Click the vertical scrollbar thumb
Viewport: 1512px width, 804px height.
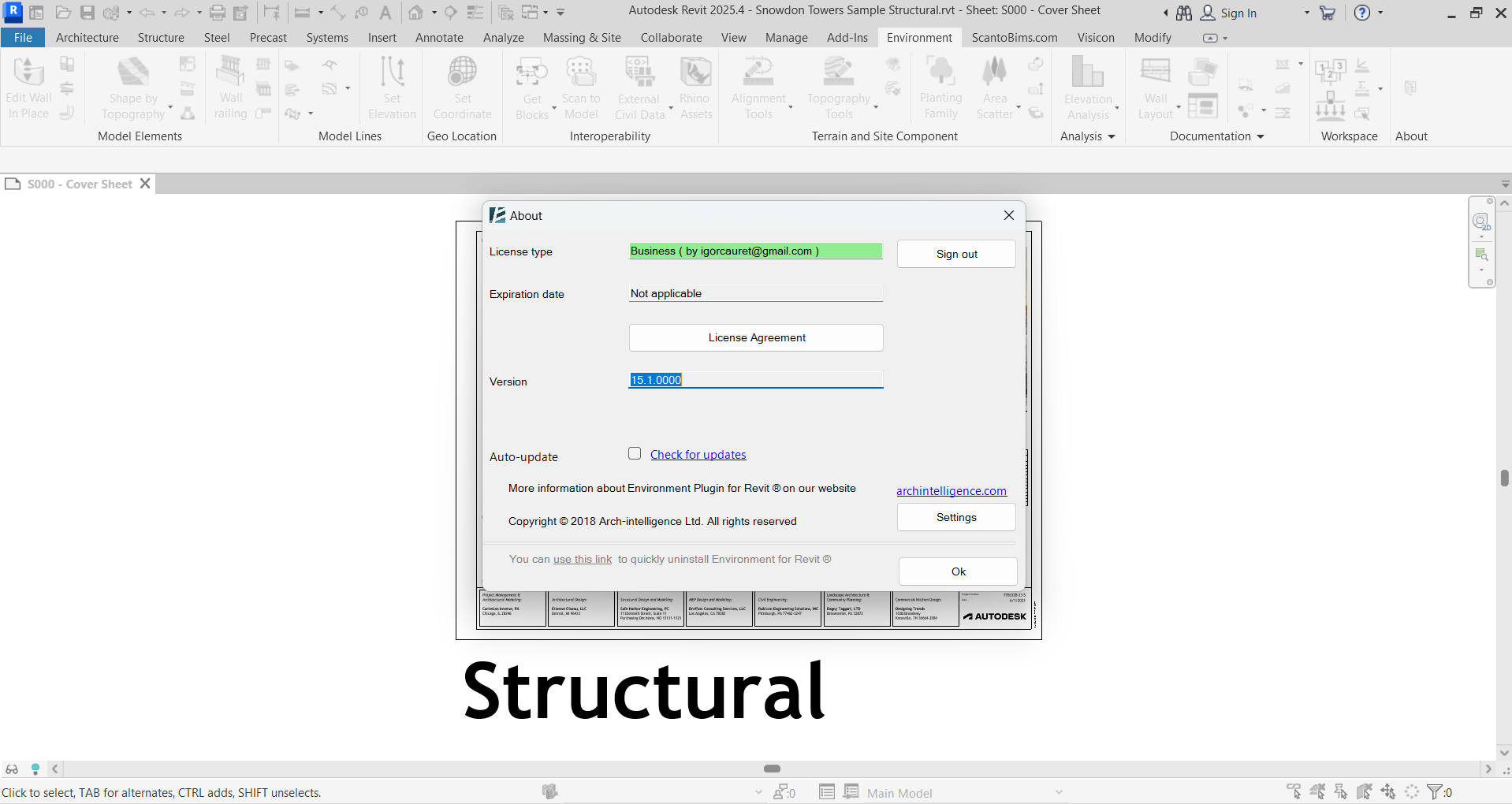pyautogui.click(x=1504, y=478)
